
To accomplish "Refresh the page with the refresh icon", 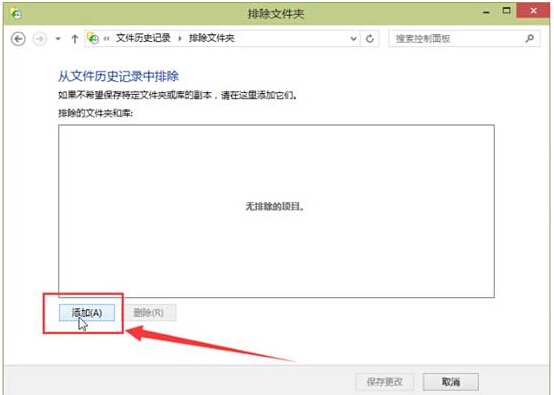I will click(370, 39).
